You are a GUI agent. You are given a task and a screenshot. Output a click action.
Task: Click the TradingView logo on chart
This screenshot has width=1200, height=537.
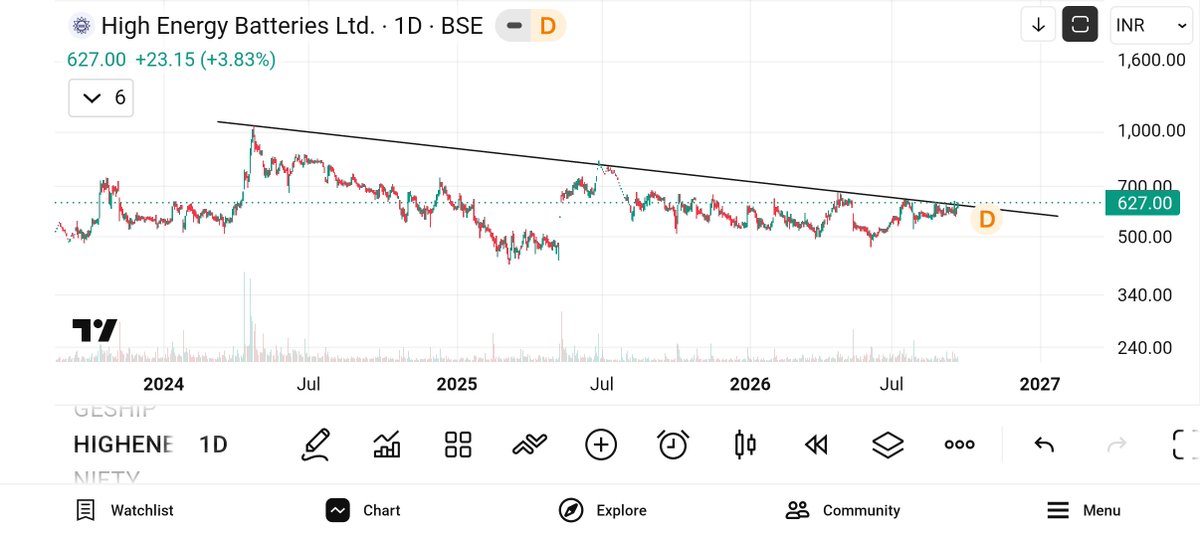pos(95,330)
